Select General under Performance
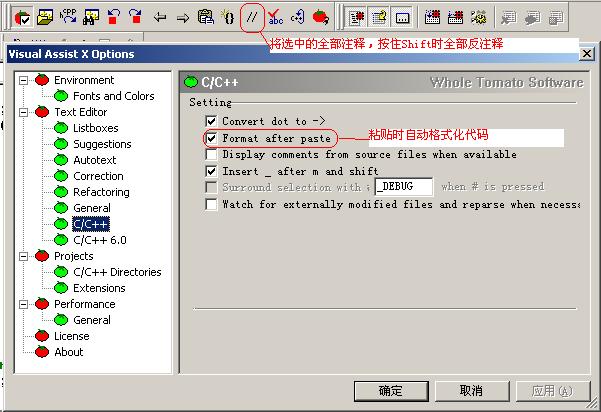 click(92, 320)
